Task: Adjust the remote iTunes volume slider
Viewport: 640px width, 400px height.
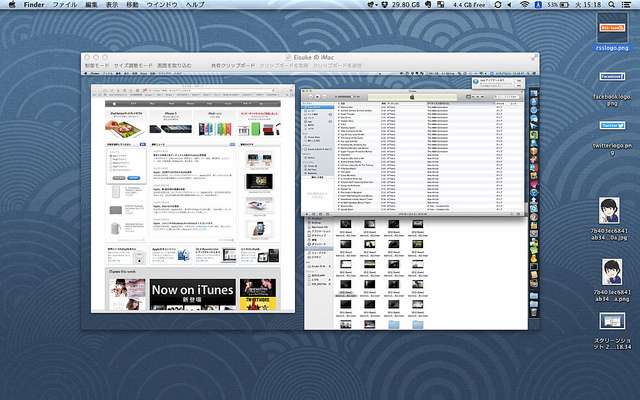Action: pyautogui.click(x=345, y=97)
